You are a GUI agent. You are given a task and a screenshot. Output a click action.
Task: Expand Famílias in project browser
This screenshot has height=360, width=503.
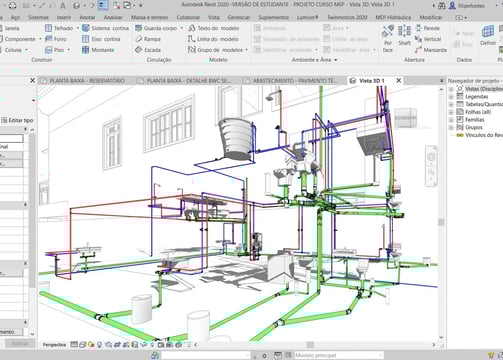point(451,120)
